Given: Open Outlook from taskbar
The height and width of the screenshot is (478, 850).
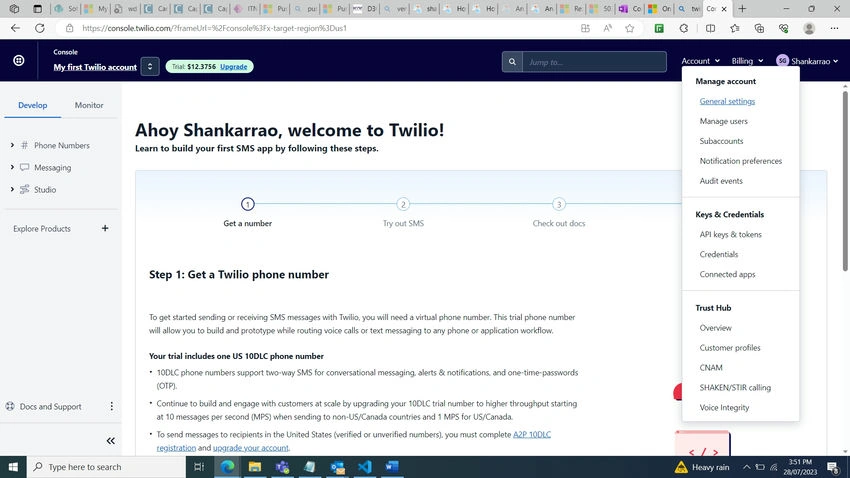Looking at the screenshot, I should 337,467.
